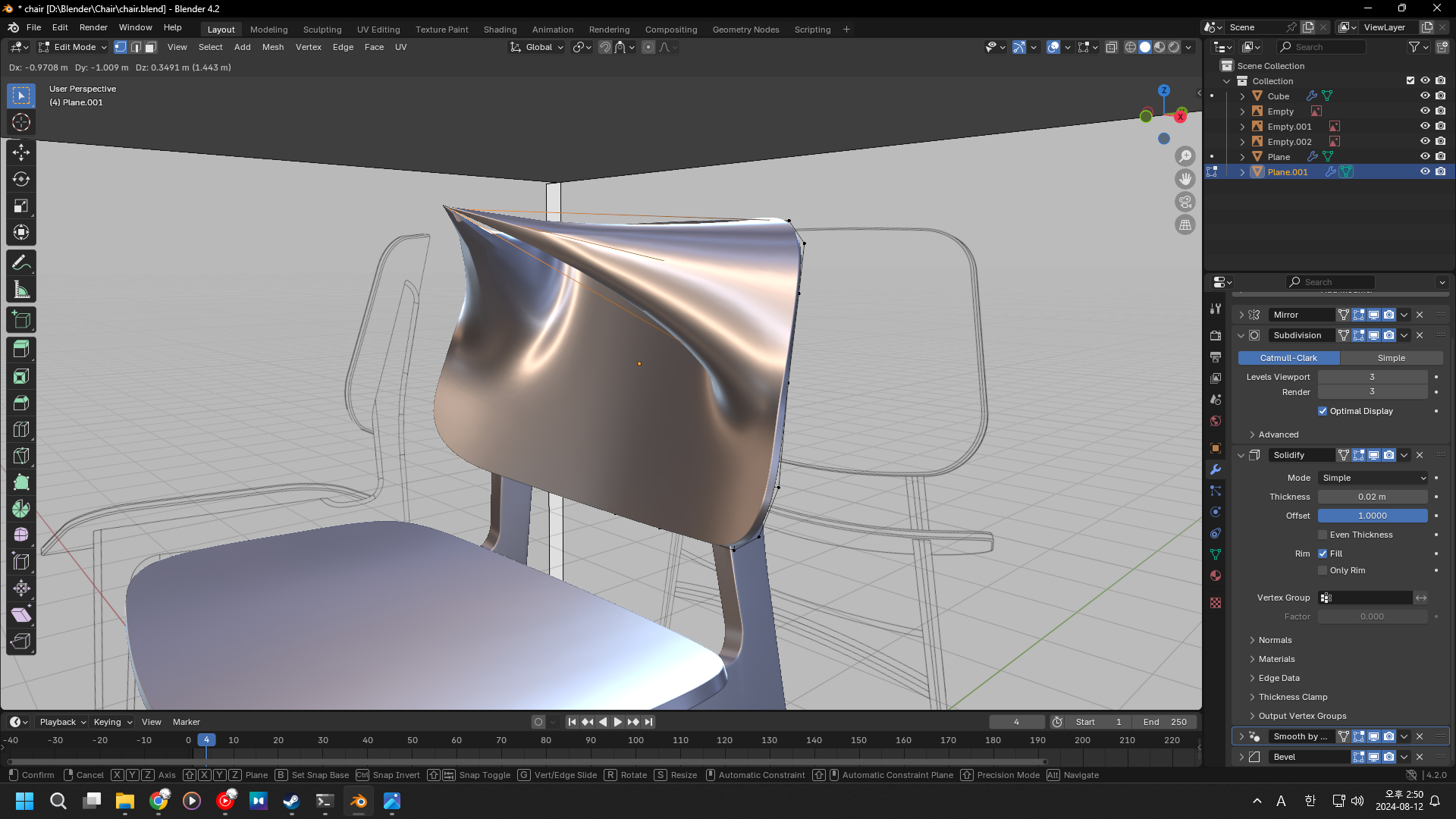Select the Extrude Region tool

[x=21, y=350]
